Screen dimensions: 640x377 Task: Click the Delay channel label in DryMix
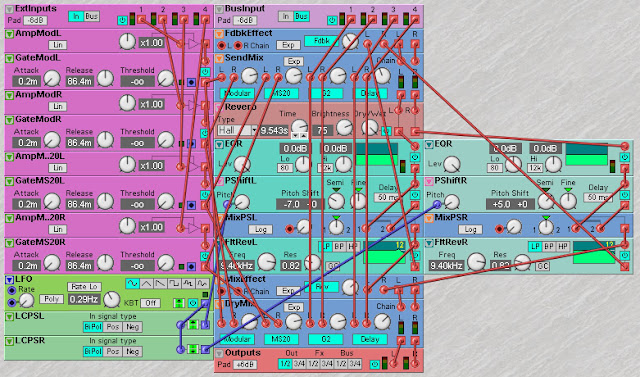click(x=370, y=339)
